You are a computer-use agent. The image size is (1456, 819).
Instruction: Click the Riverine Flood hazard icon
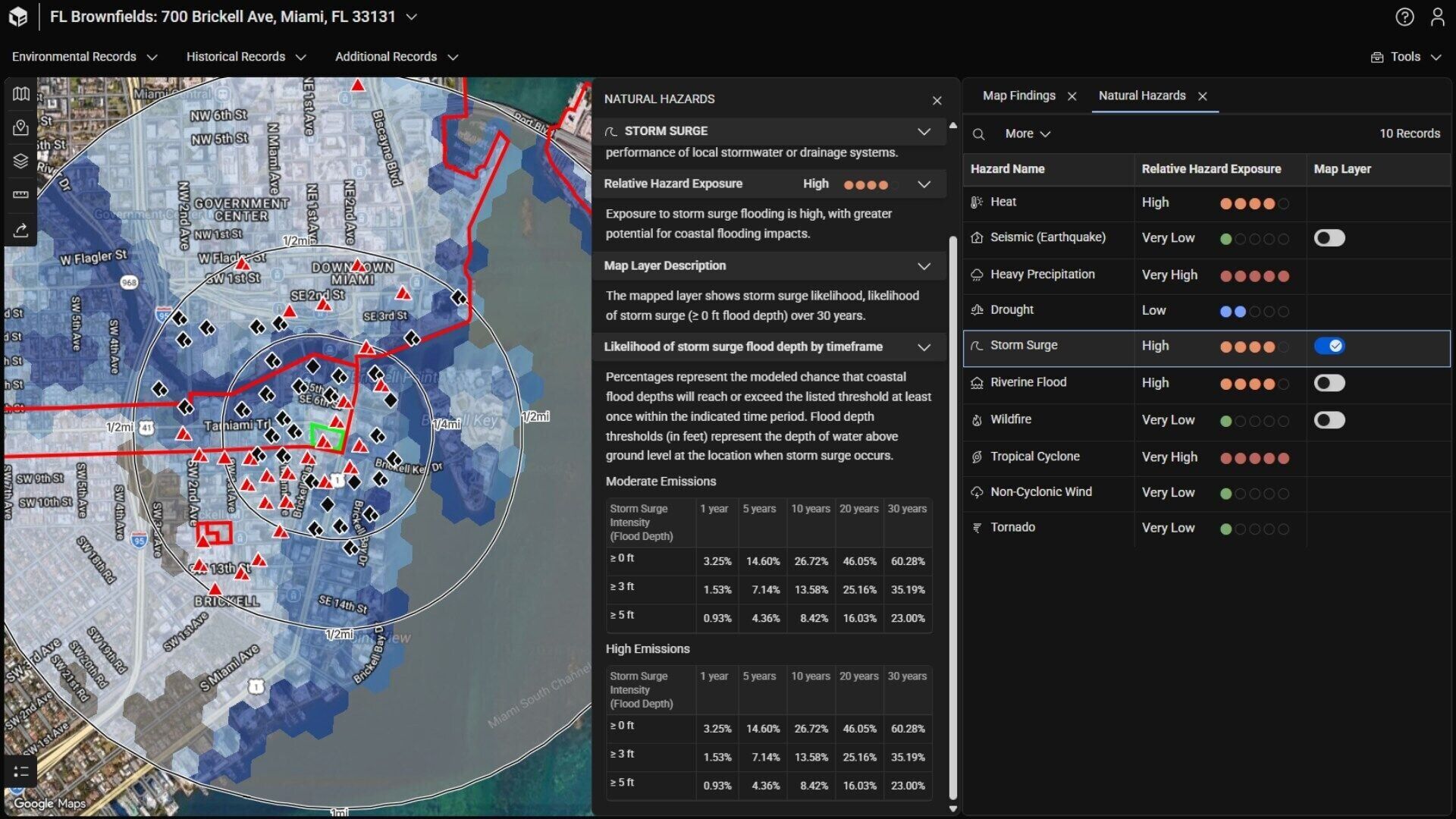click(977, 383)
